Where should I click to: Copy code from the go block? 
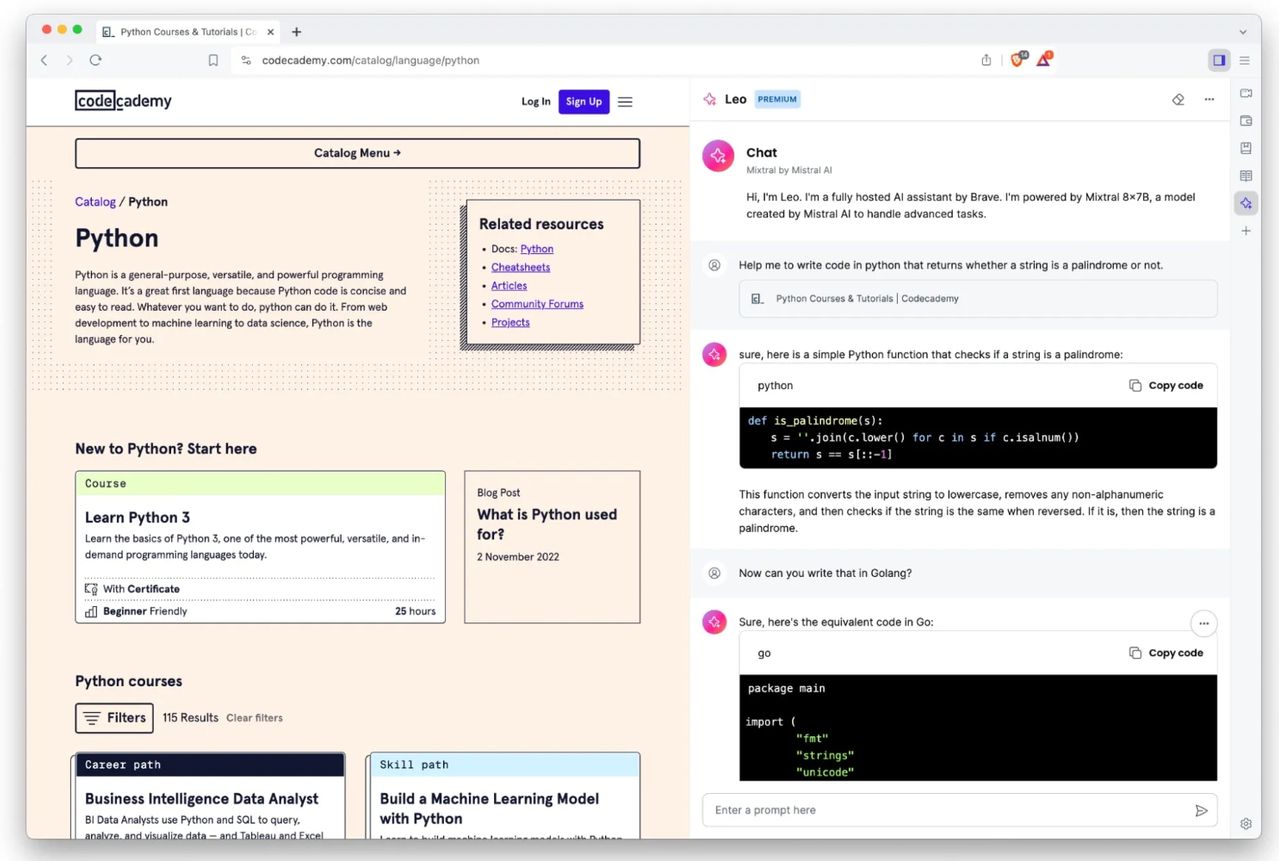[x=1166, y=653]
